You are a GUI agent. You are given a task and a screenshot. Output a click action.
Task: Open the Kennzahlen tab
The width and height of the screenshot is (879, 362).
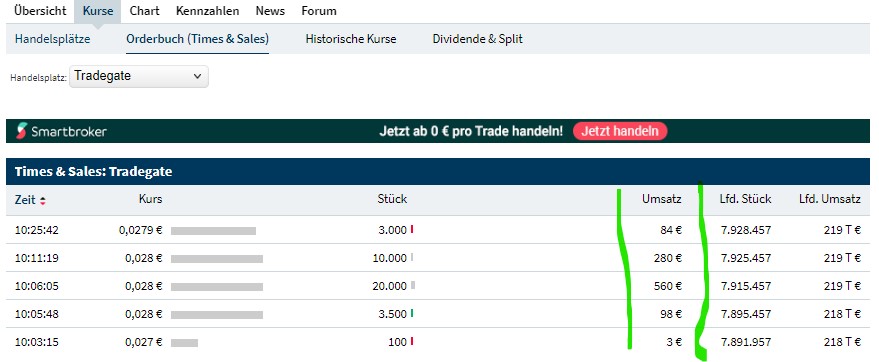pyautogui.click(x=207, y=11)
